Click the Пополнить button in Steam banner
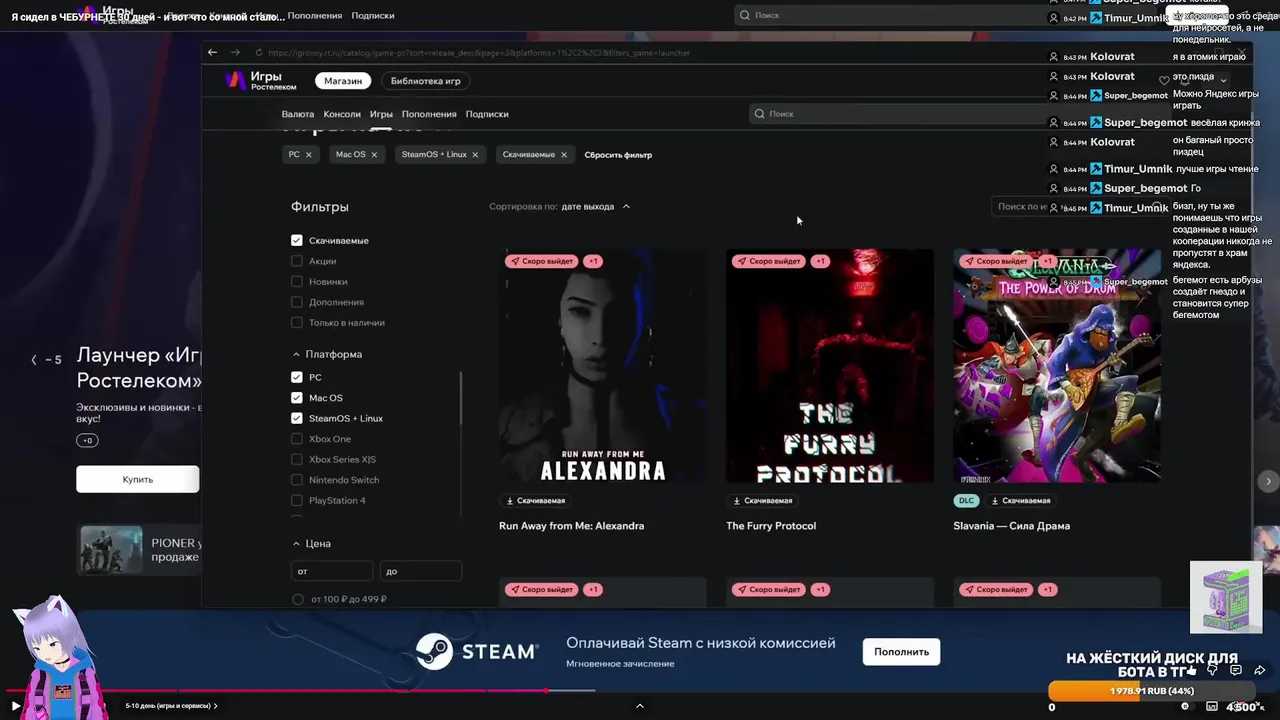This screenshot has height=720, width=1280. [x=901, y=652]
